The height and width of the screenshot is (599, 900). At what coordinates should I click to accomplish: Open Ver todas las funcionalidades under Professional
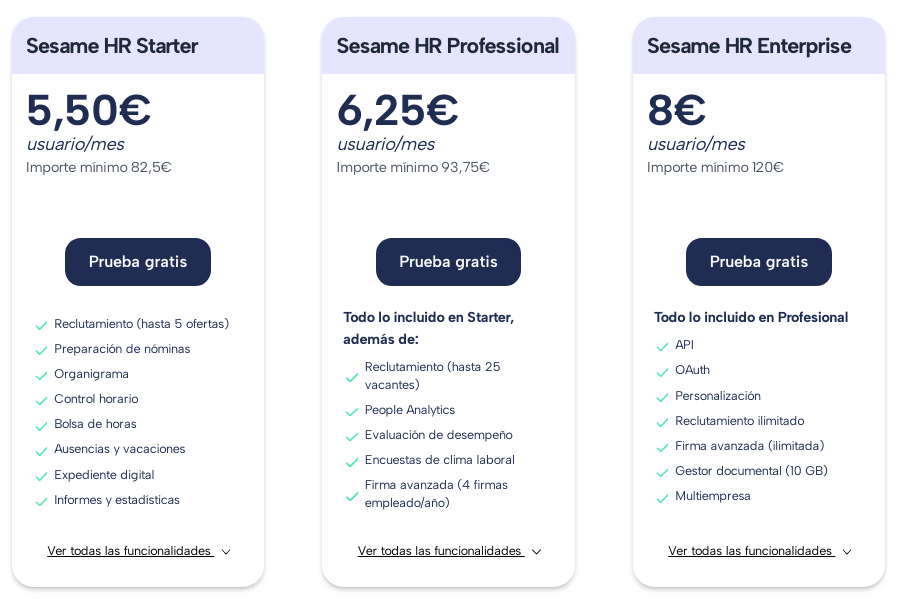coord(441,551)
